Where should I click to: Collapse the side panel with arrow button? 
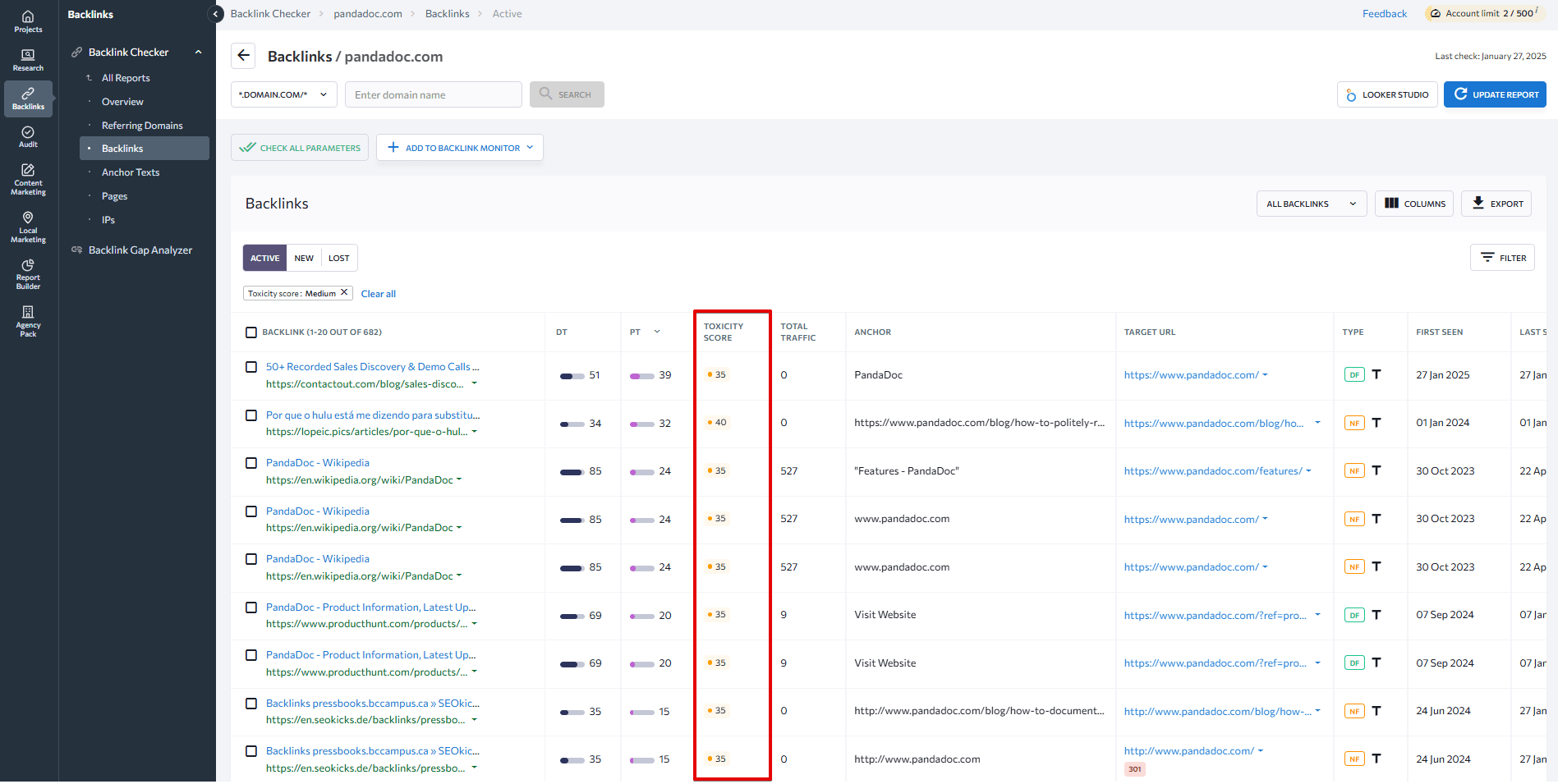click(x=216, y=14)
